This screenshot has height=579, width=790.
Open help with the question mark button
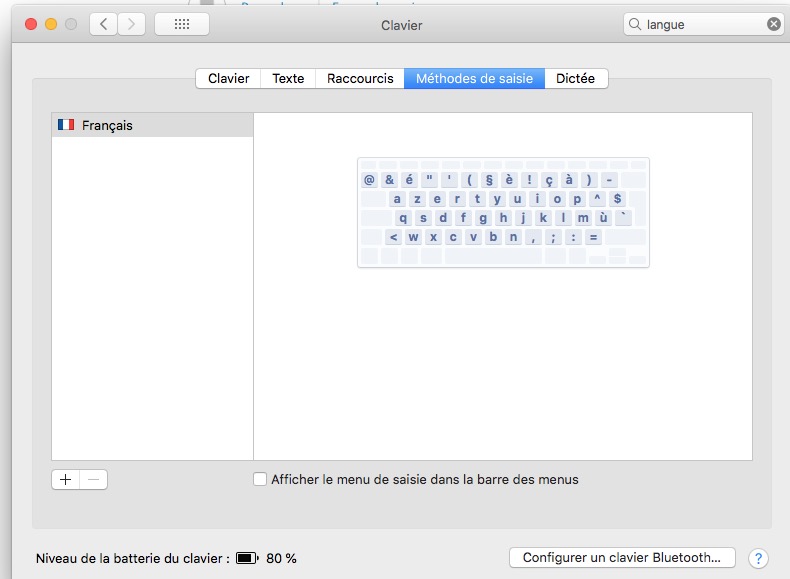click(758, 558)
